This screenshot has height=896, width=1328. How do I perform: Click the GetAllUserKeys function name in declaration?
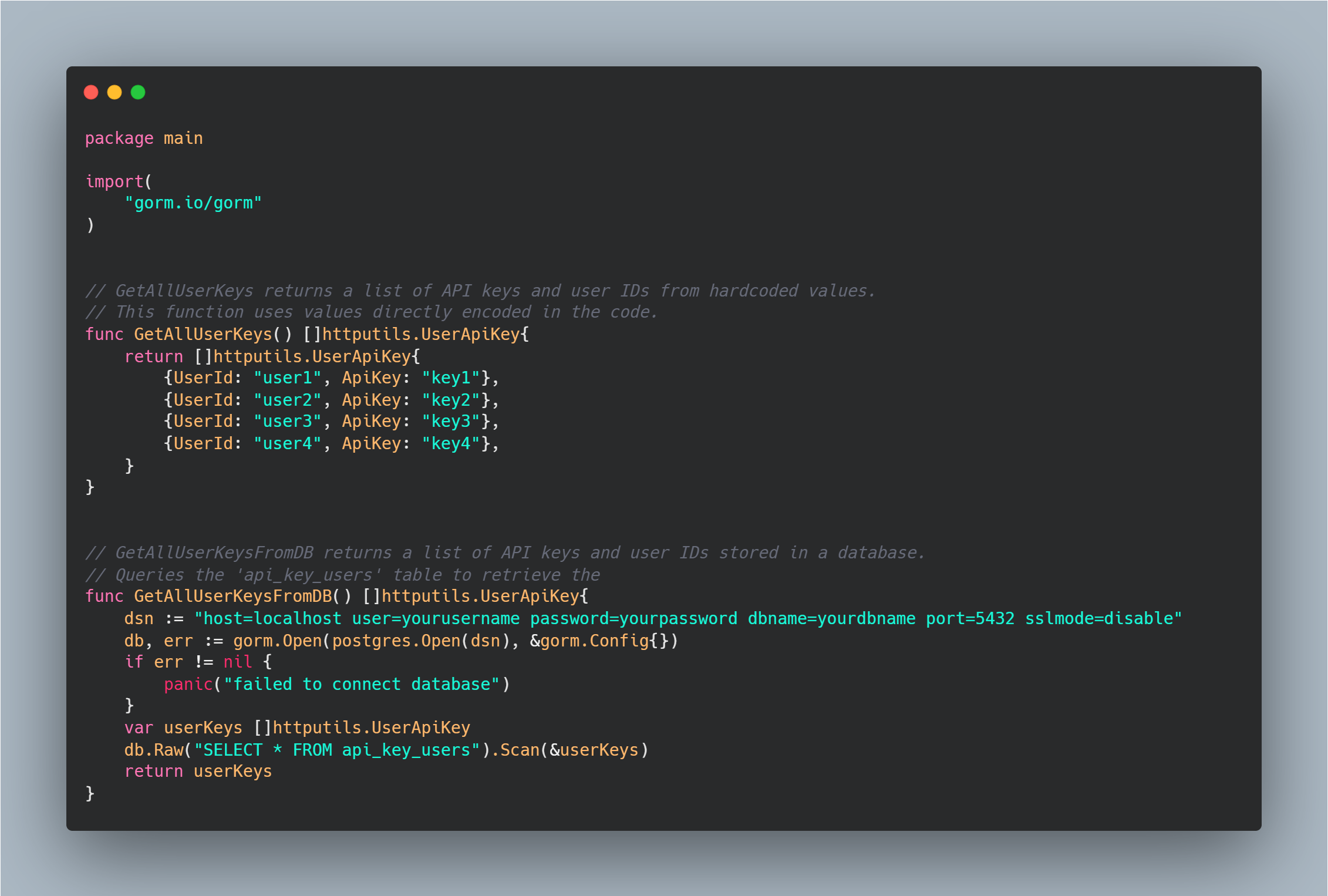(203, 335)
